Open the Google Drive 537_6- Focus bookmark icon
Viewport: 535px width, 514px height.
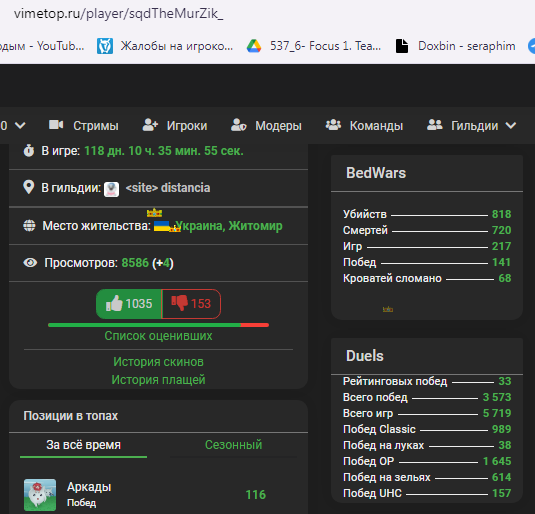(254, 46)
